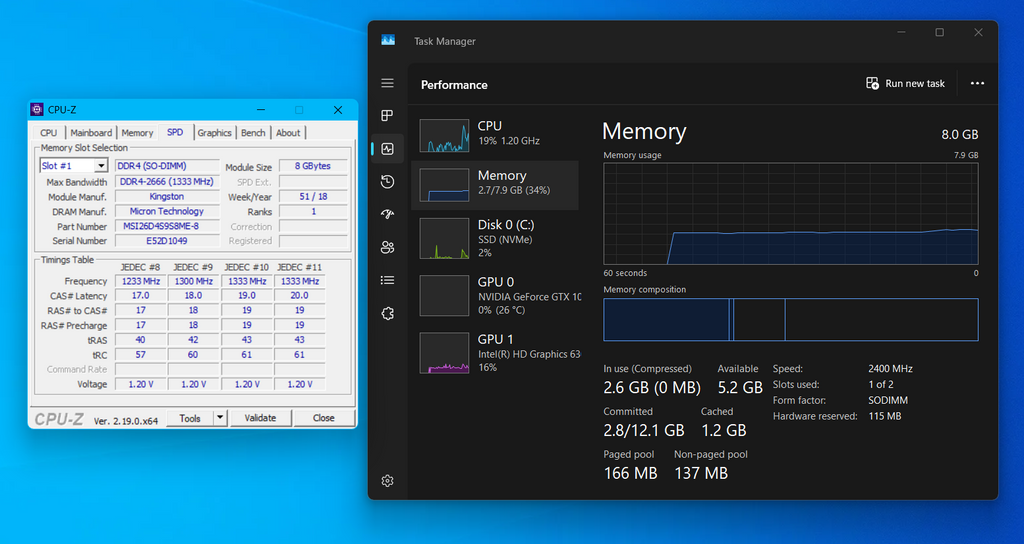Close the CPU-Z window via title bar X

[x=338, y=110]
